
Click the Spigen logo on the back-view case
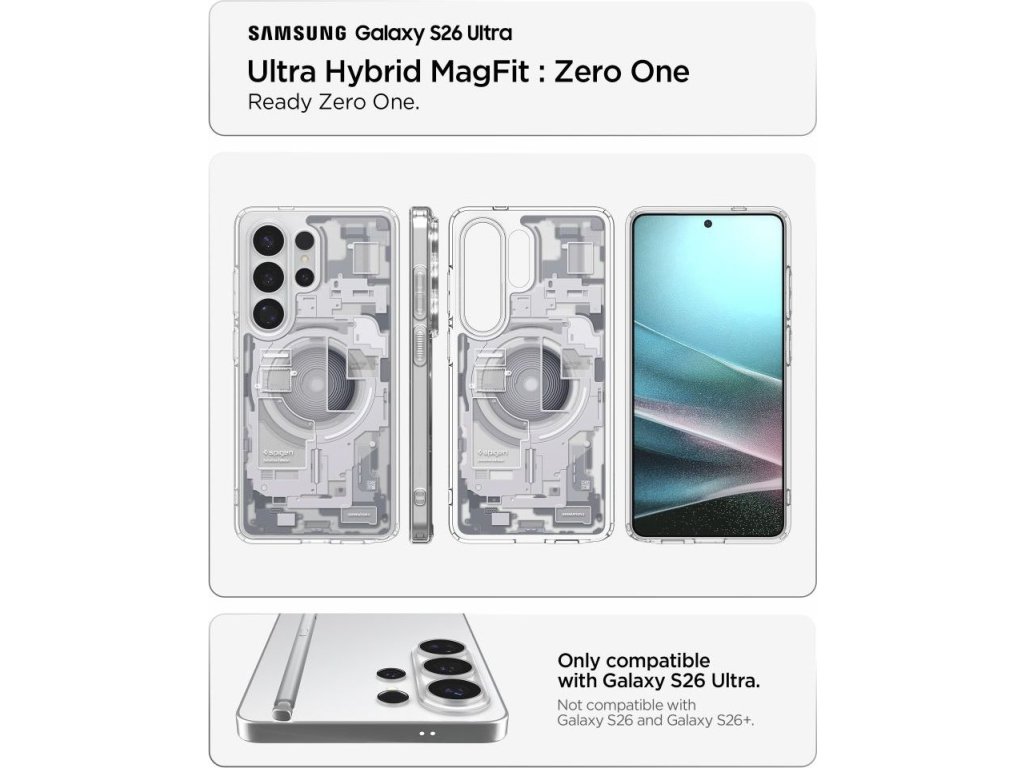coord(278,453)
